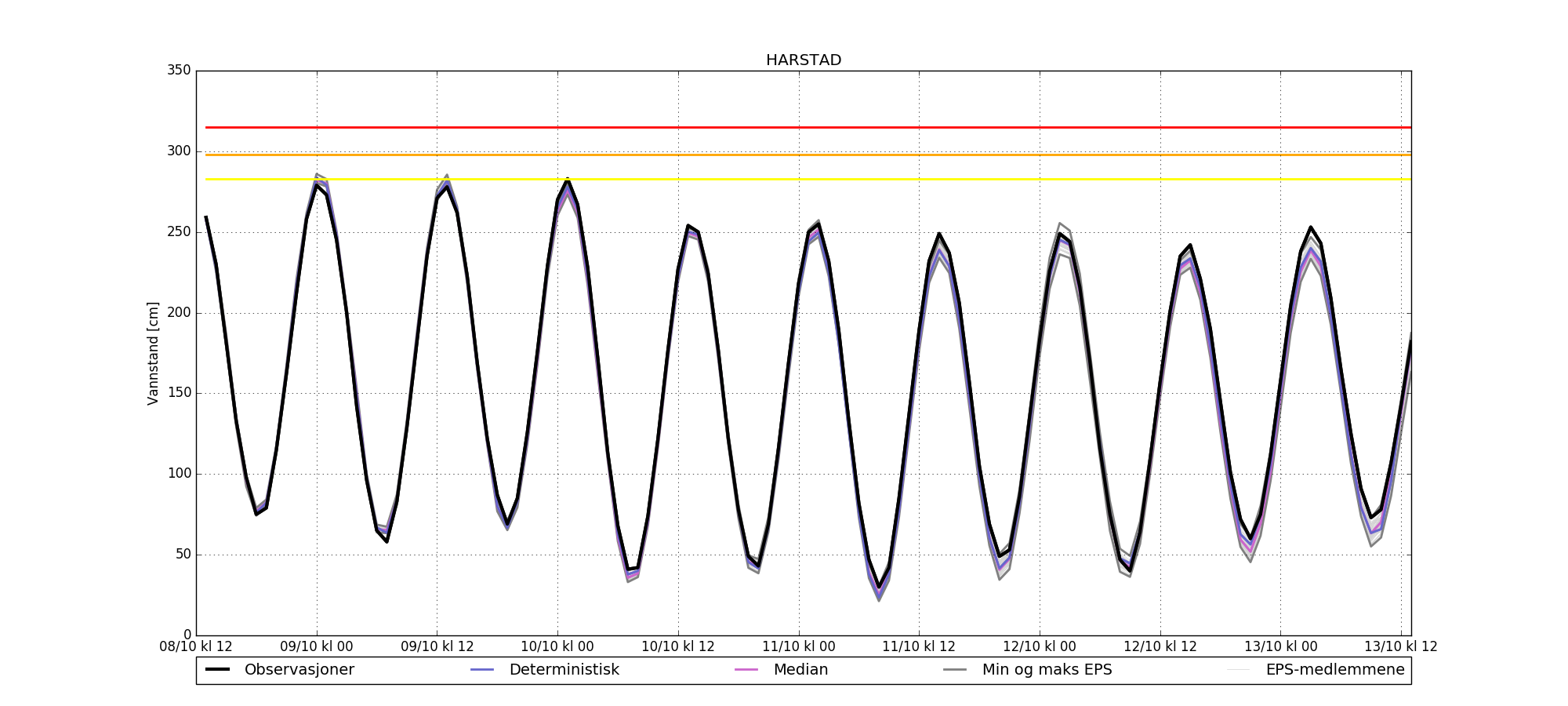
Task: Click the black Observasjoner line swatch in legend
Action: [x=217, y=670]
